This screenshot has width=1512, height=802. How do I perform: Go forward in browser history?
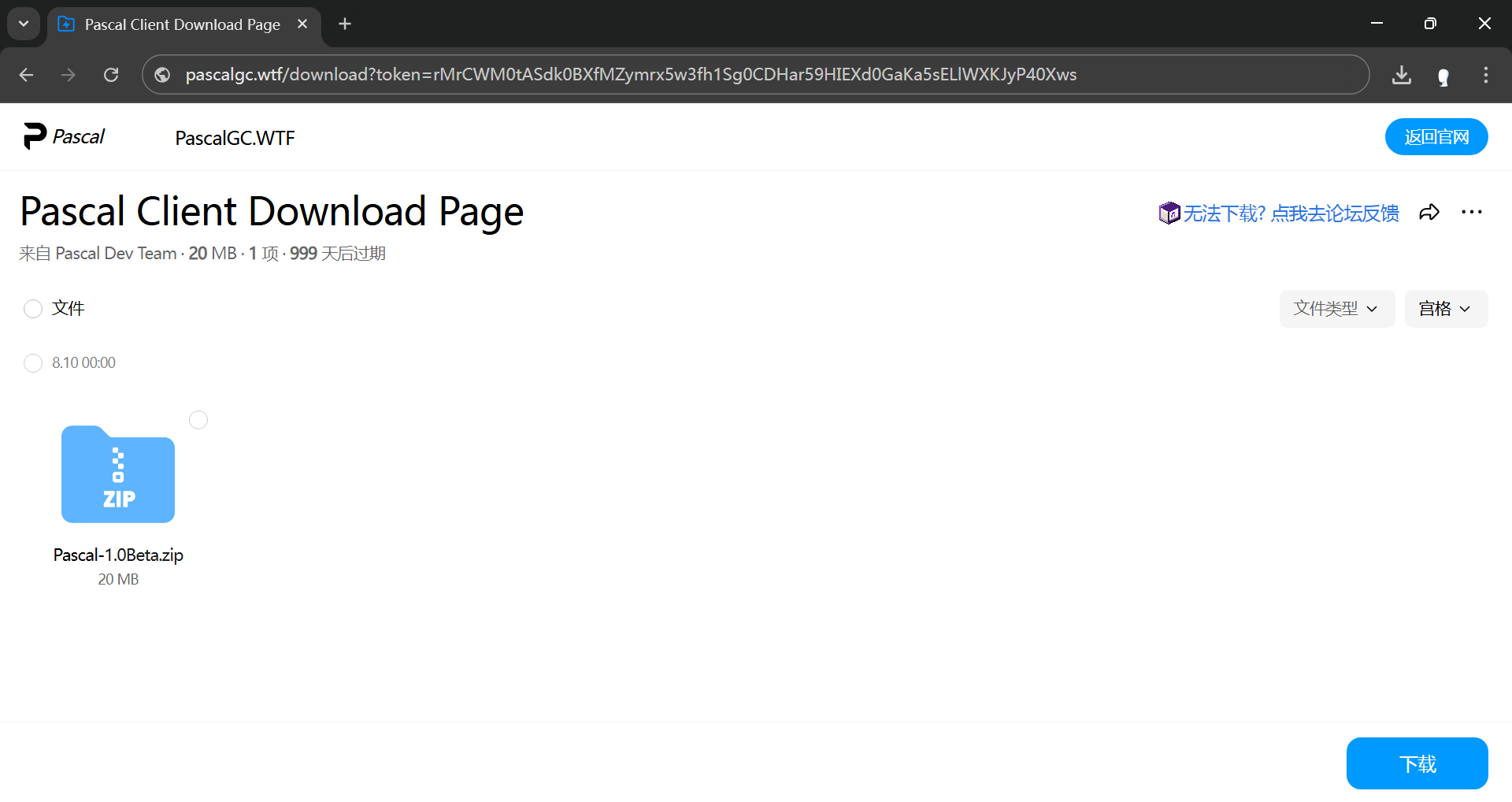69,75
